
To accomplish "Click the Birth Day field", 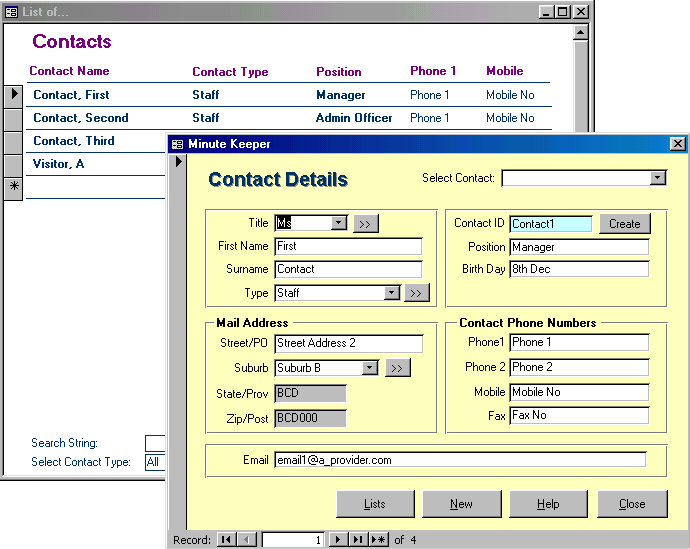I will coord(579,269).
